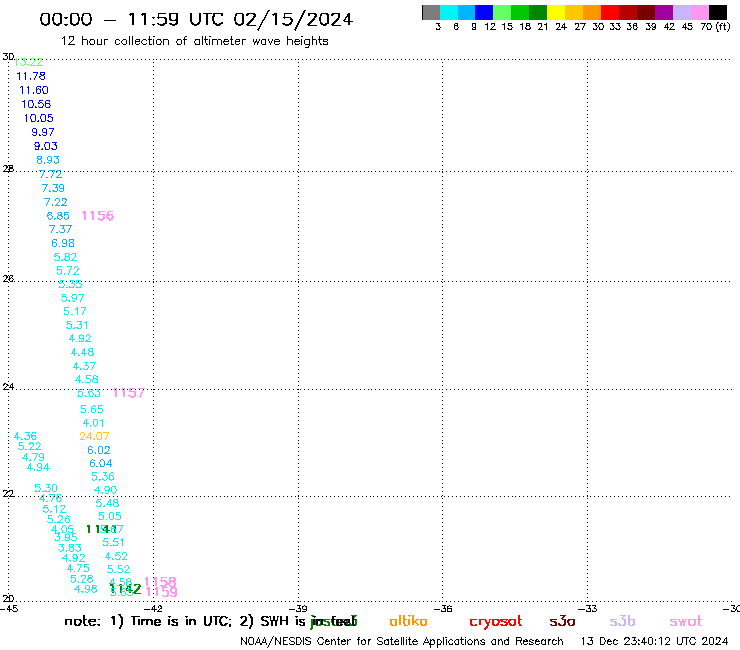Click the wave height value 6.98
The height and width of the screenshot is (650, 740).
click(x=63, y=243)
